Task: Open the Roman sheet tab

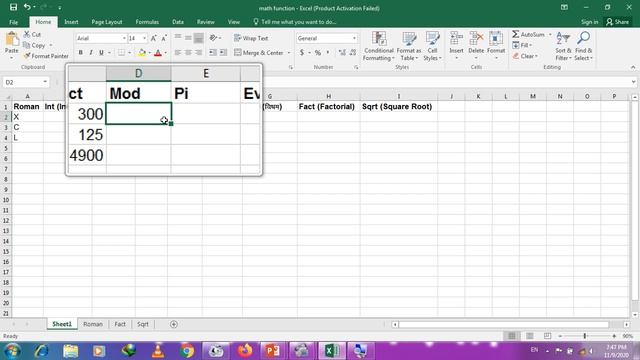Action: tap(93, 324)
